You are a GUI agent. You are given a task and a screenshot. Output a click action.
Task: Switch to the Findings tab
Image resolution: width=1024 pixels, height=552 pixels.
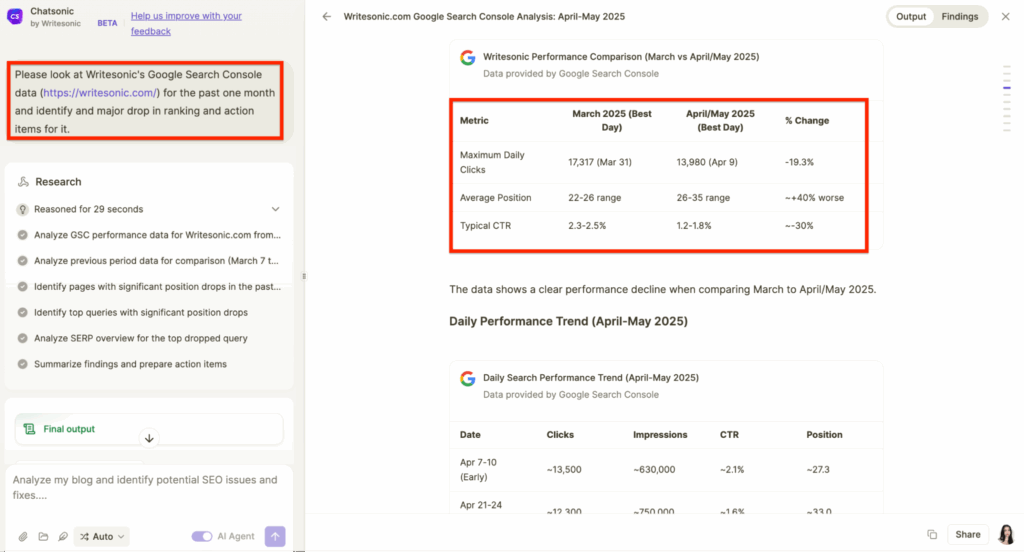click(x=959, y=16)
